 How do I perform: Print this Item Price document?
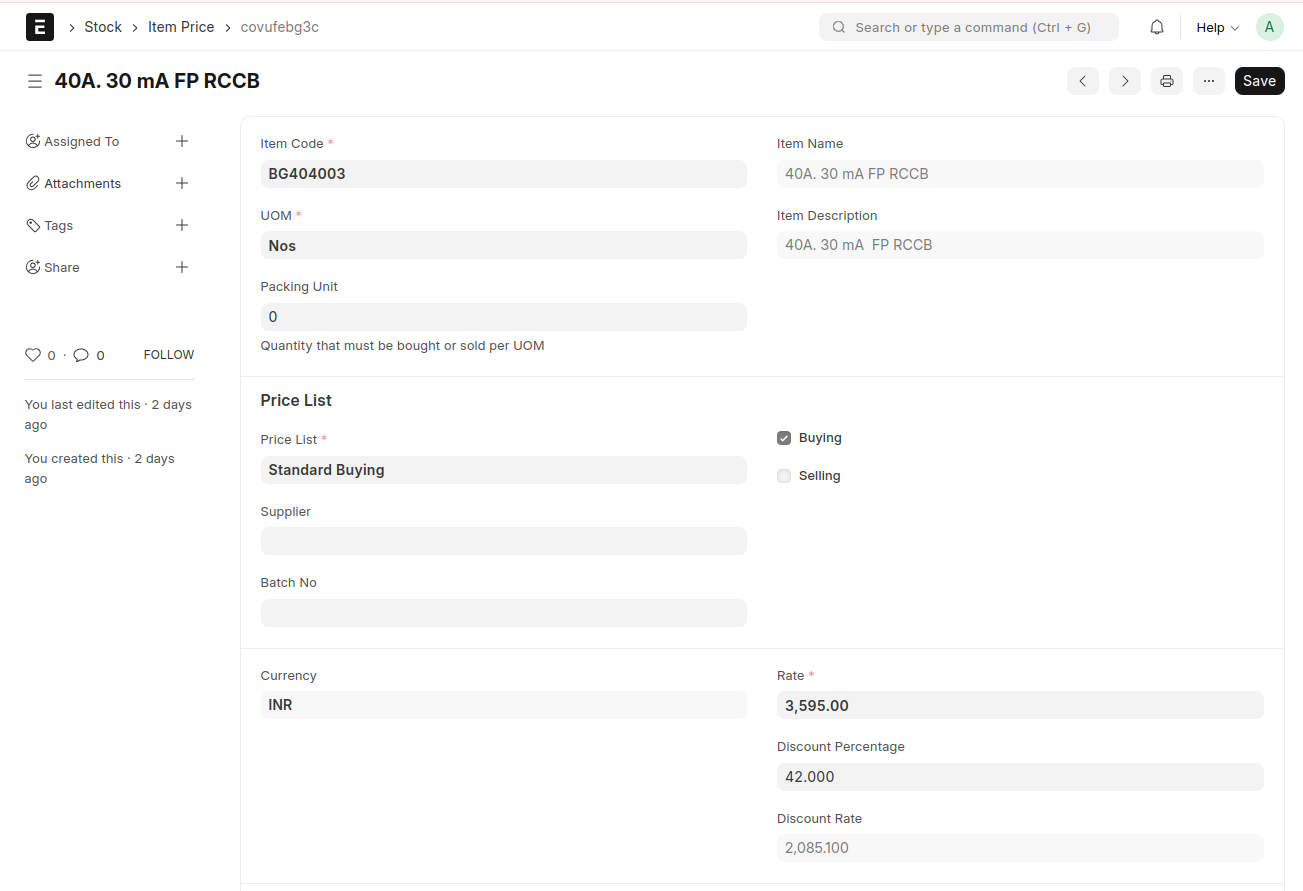tap(1166, 81)
